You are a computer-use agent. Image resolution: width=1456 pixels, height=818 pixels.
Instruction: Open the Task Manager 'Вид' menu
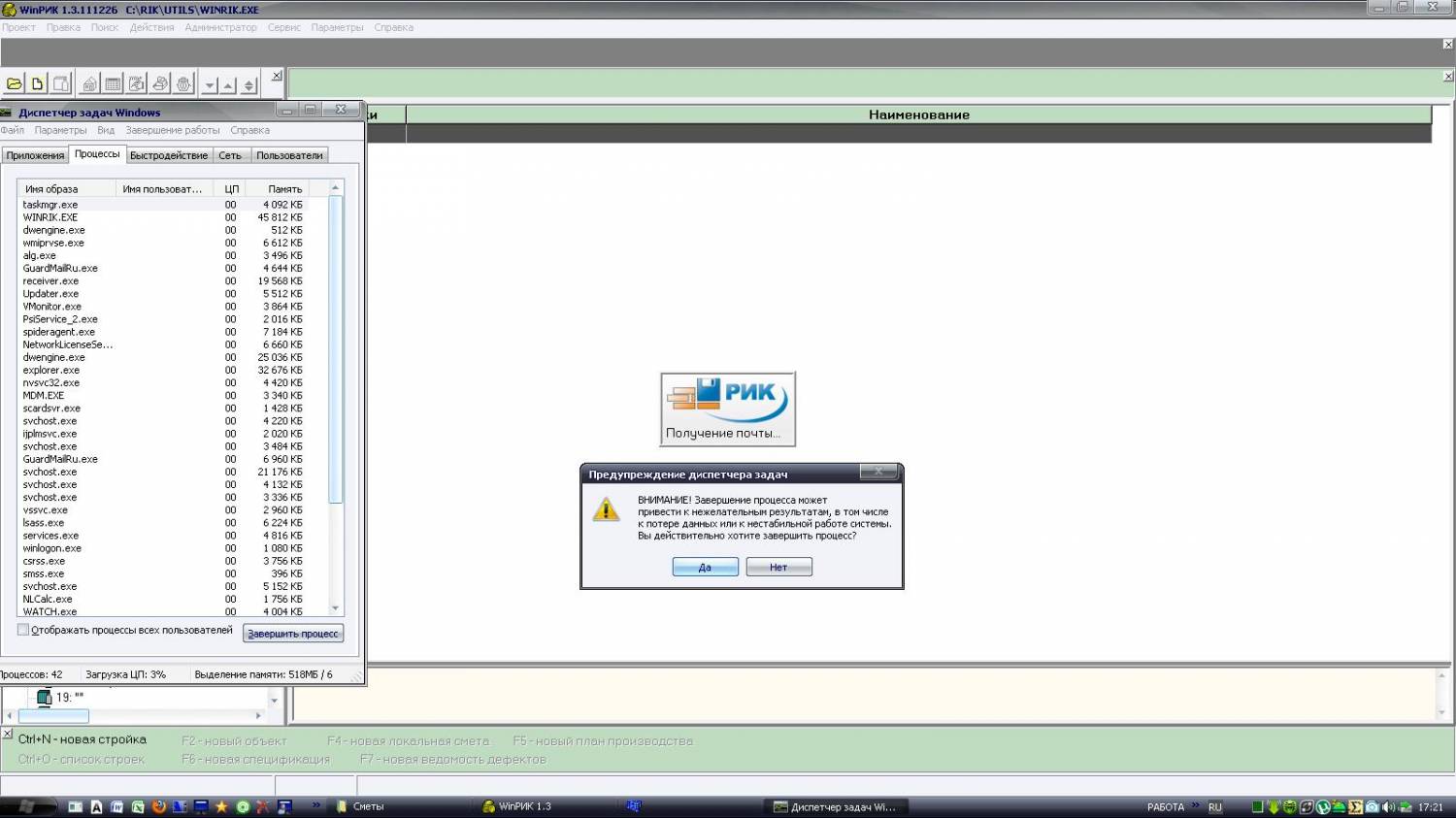(106, 130)
